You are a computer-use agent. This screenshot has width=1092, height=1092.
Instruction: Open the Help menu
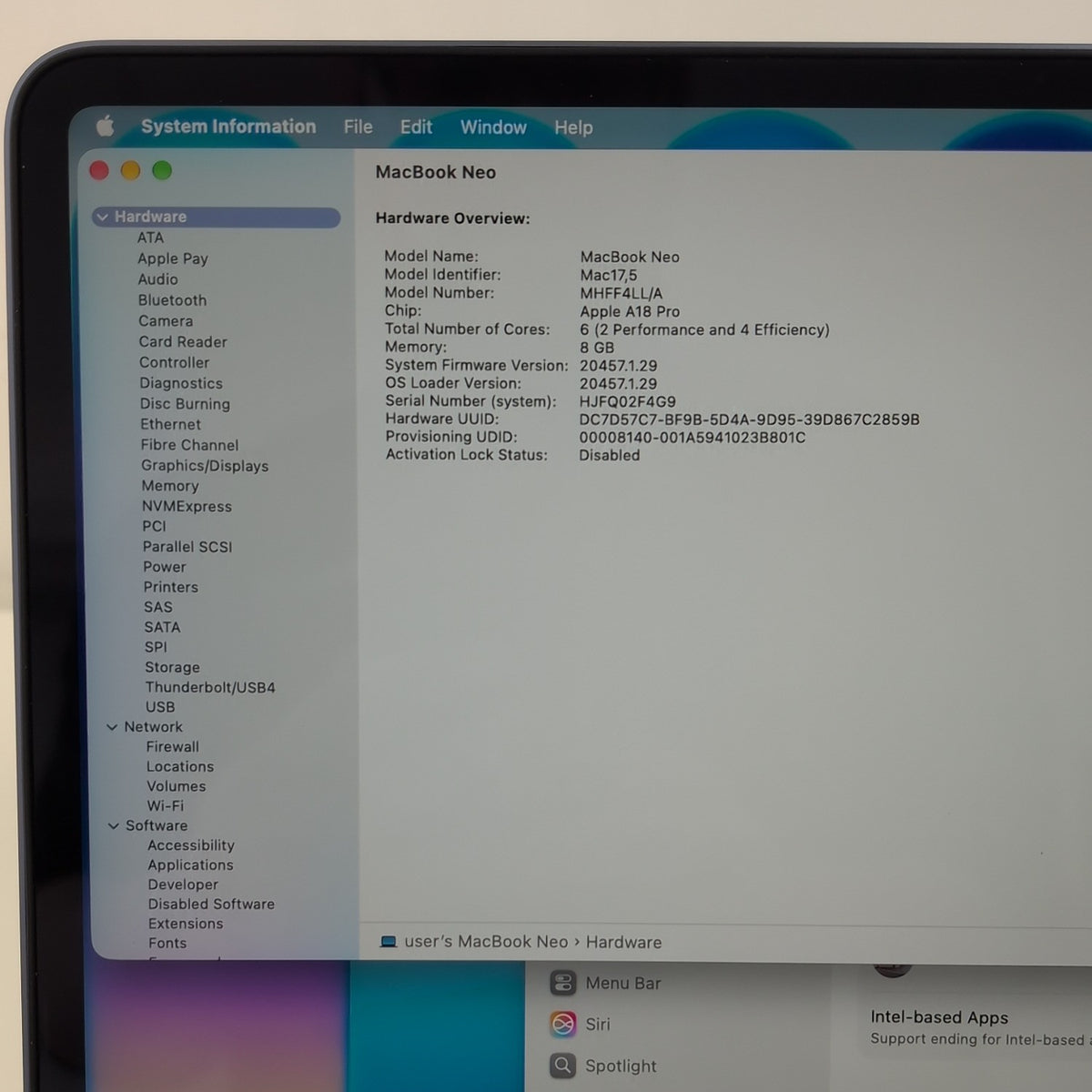[573, 127]
